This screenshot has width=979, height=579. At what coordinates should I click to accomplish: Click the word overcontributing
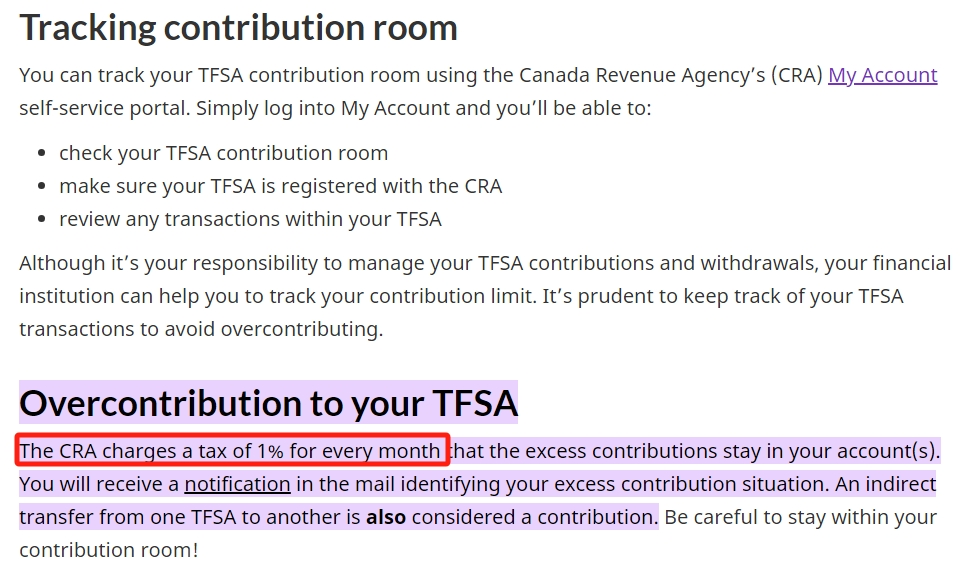[x=302, y=329]
